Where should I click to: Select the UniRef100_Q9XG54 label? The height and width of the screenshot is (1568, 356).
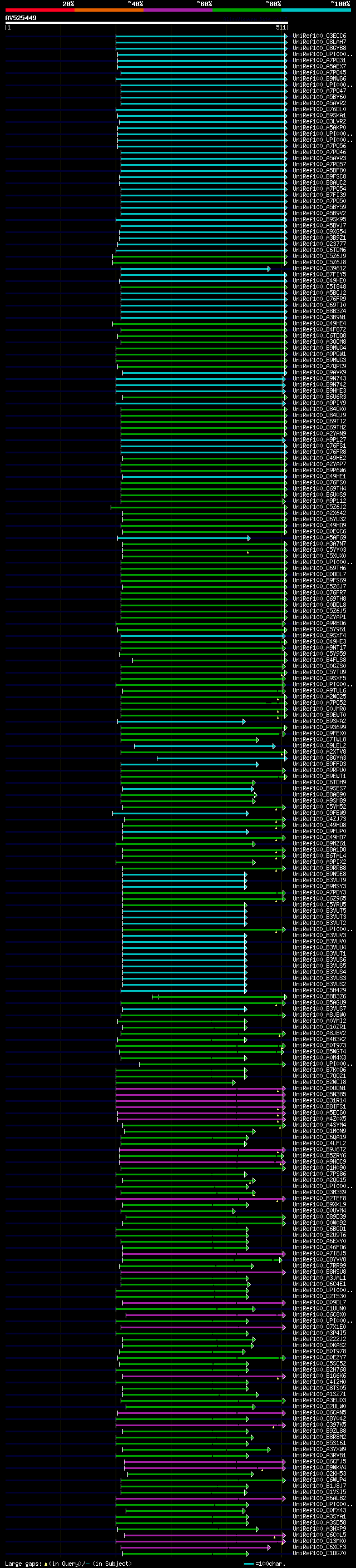pyautogui.click(x=319, y=232)
